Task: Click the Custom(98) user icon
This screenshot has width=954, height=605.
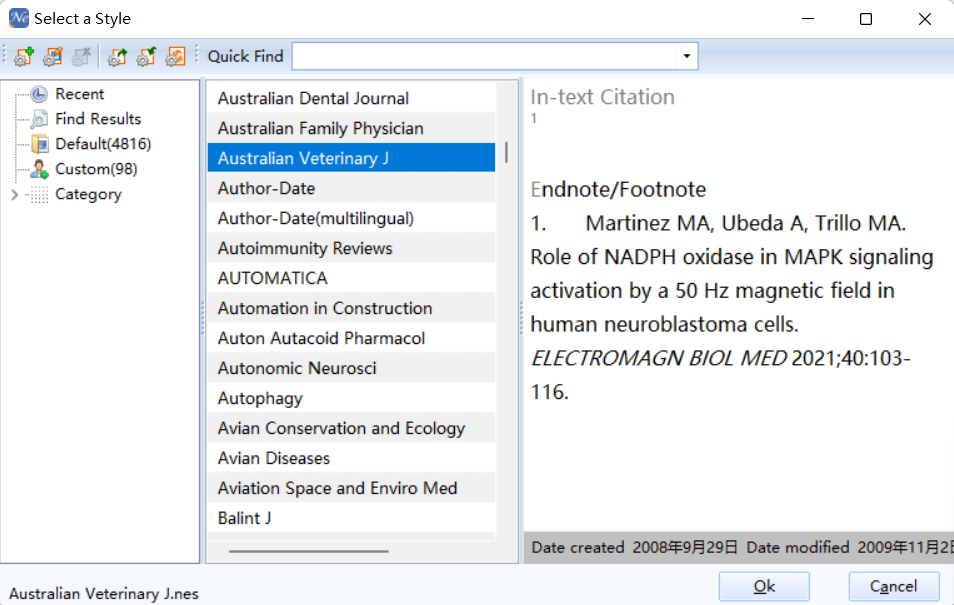Action: coord(39,169)
